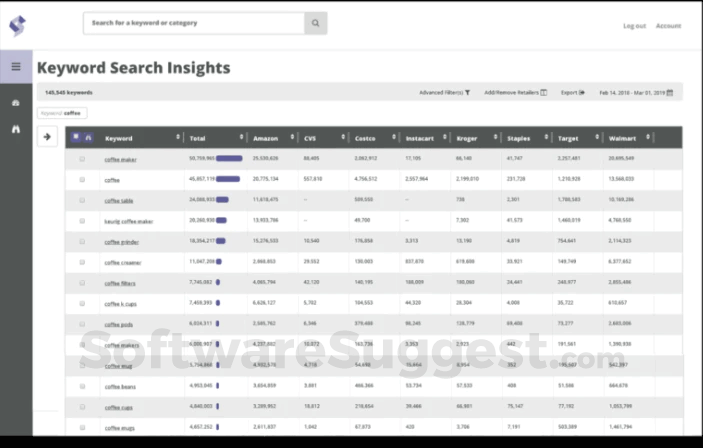Viewport: 703px width, 448px height.
Task: Click the keurig coffee maker keyword link
Action: (129, 221)
